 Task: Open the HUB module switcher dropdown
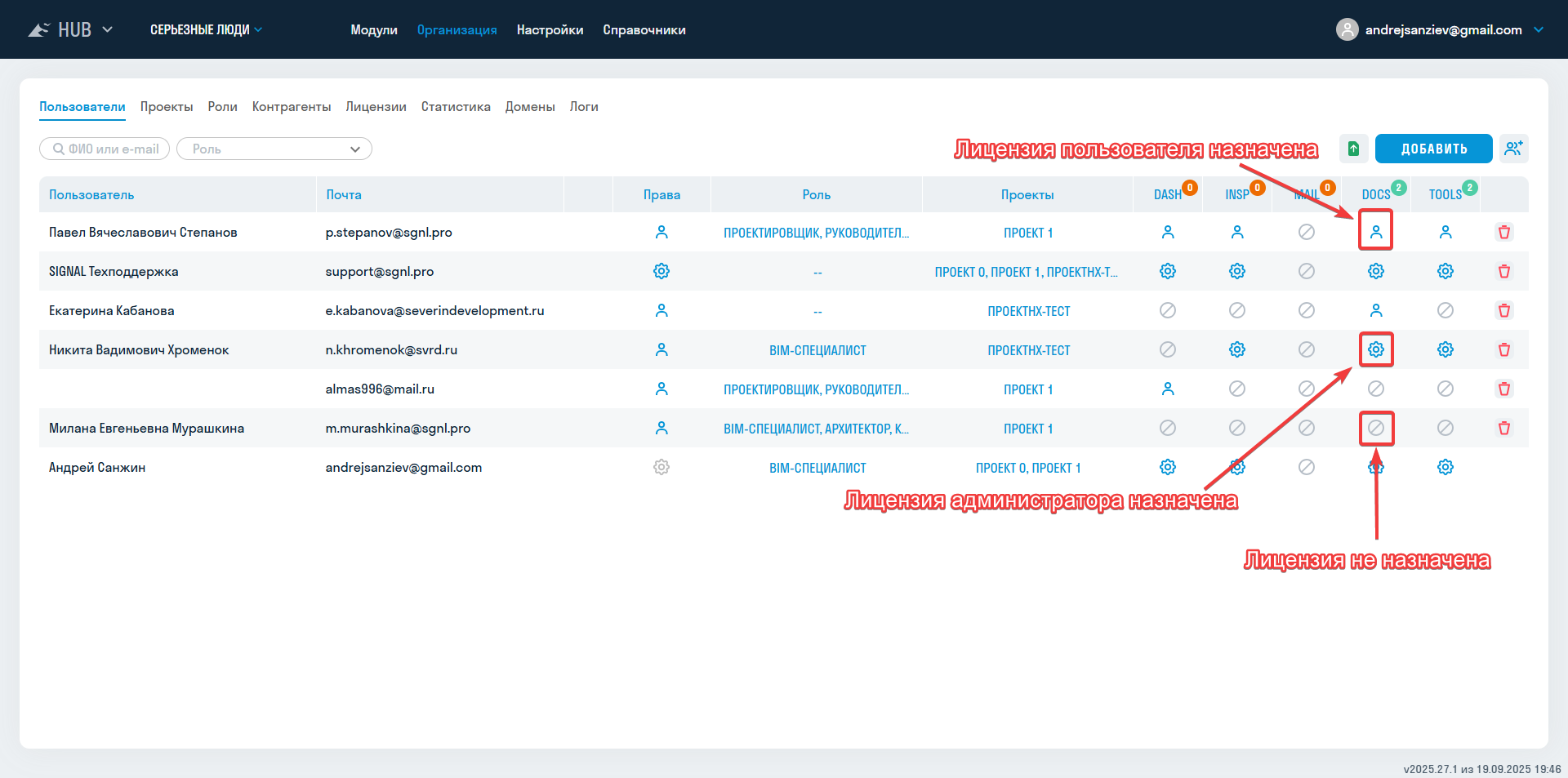(72, 30)
